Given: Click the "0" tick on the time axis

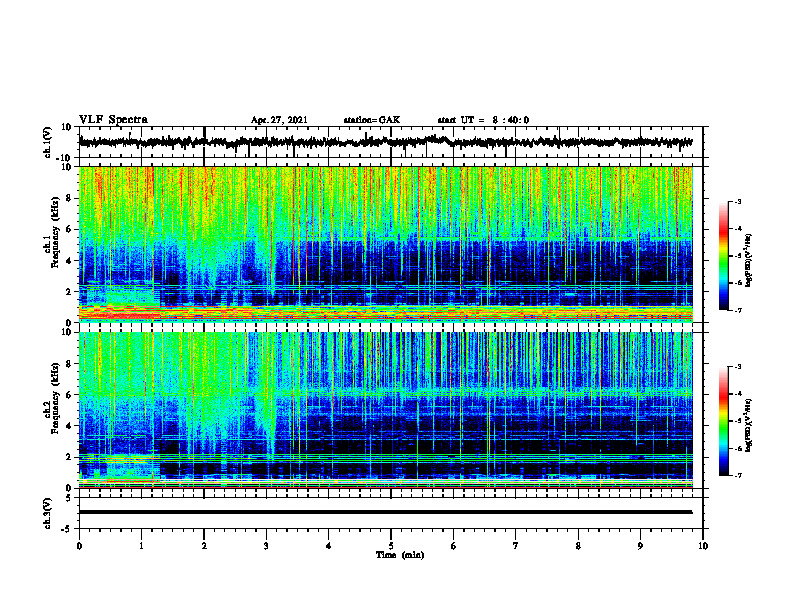Looking at the screenshot, I should pos(79,546).
